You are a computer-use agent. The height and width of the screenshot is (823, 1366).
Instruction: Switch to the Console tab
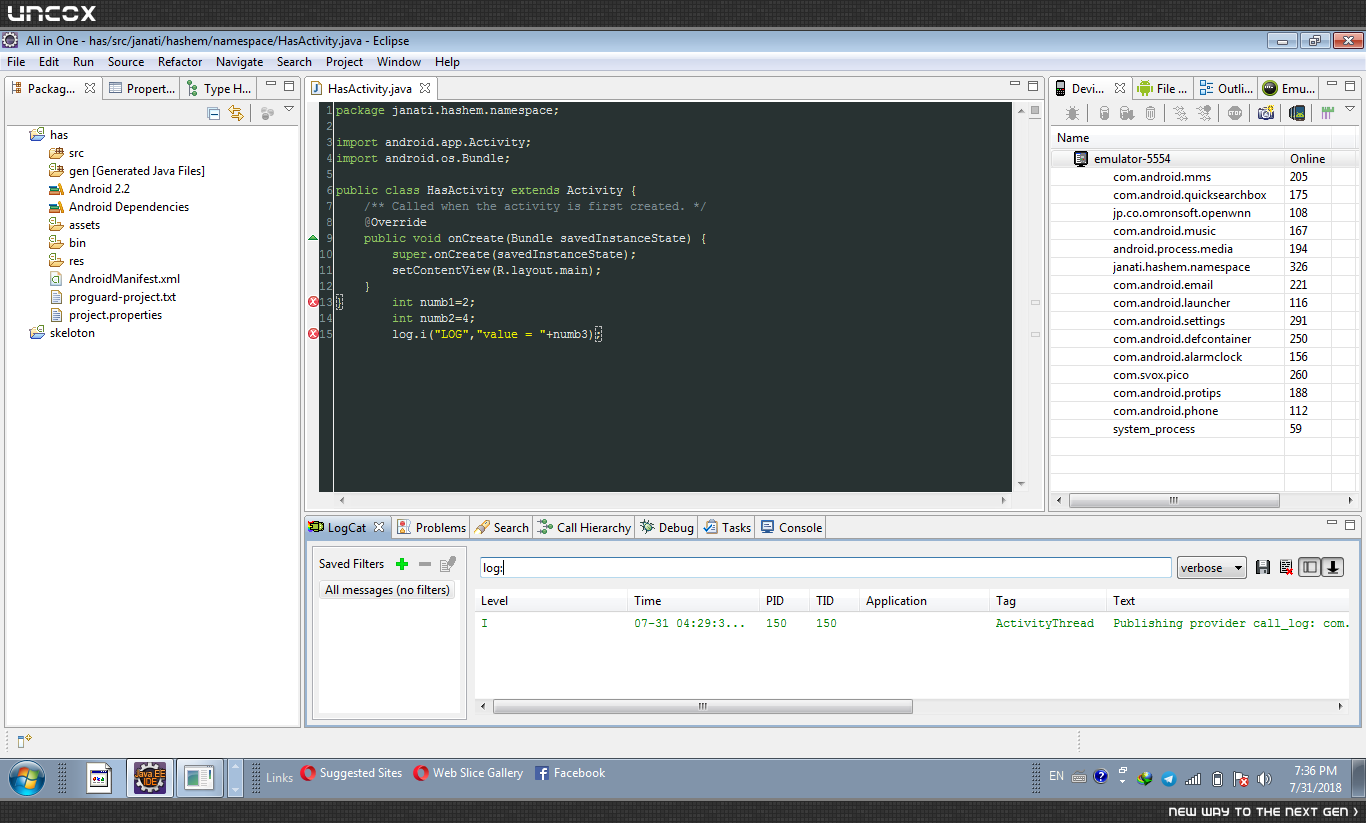point(791,527)
